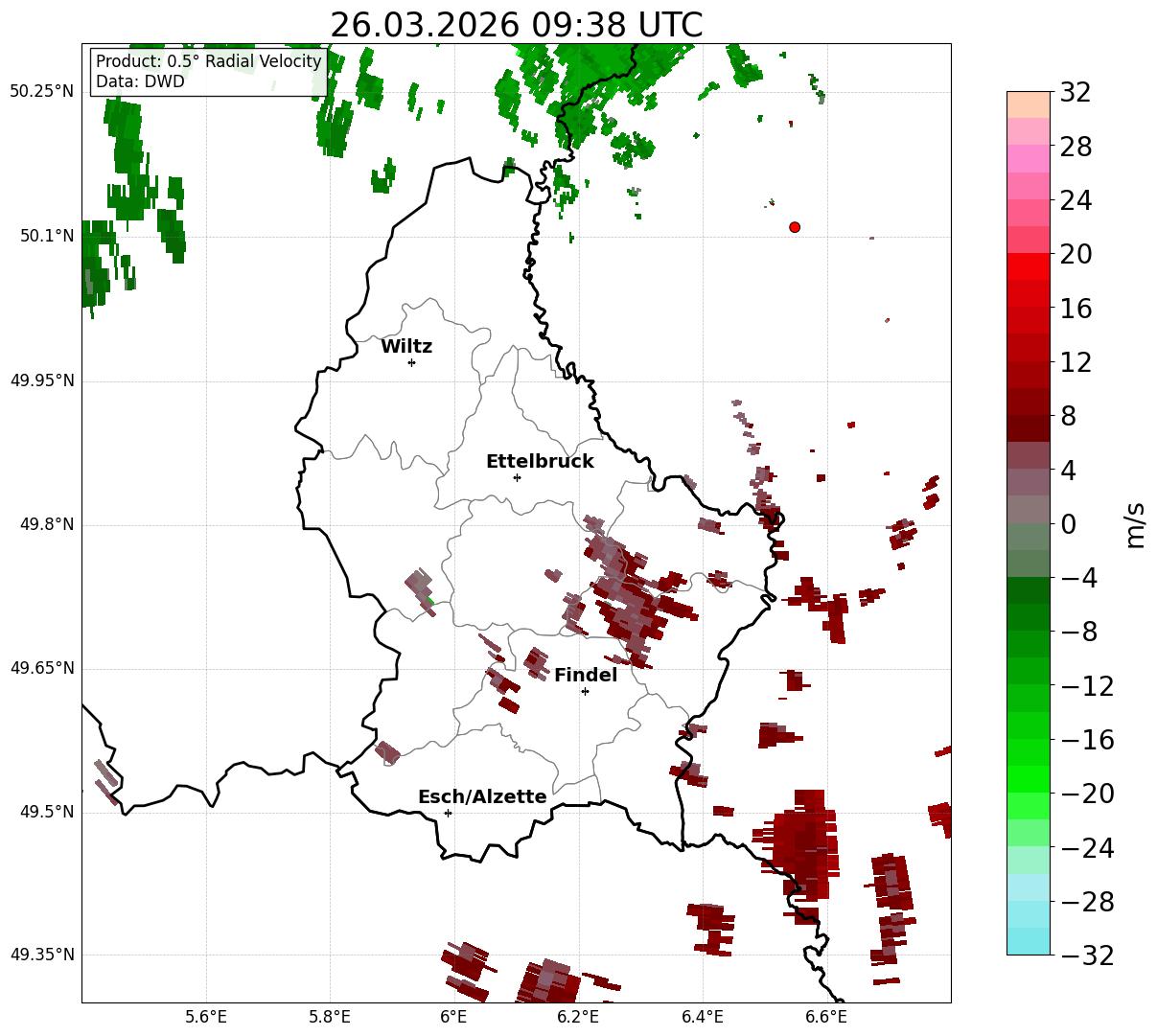Select the Findel city label
Screen dimensions: 1157x1036
coord(586,676)
